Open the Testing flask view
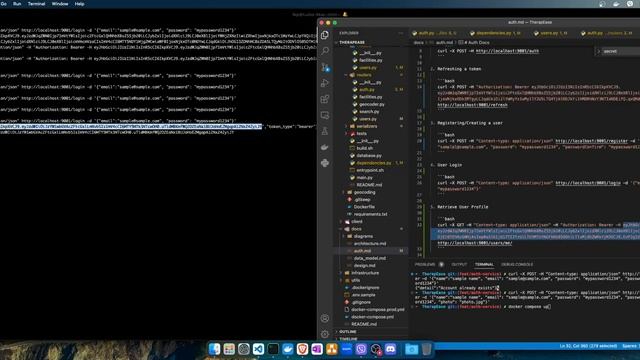This screenshot has width=640, height=360. [325, 131]
